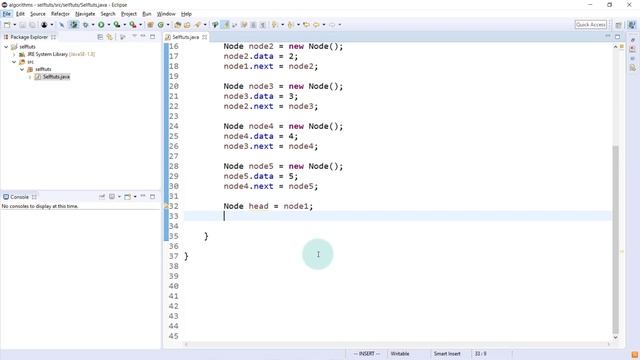Select the Selftuts.java editor tab

pyautogui.click(x=185, y=37)
